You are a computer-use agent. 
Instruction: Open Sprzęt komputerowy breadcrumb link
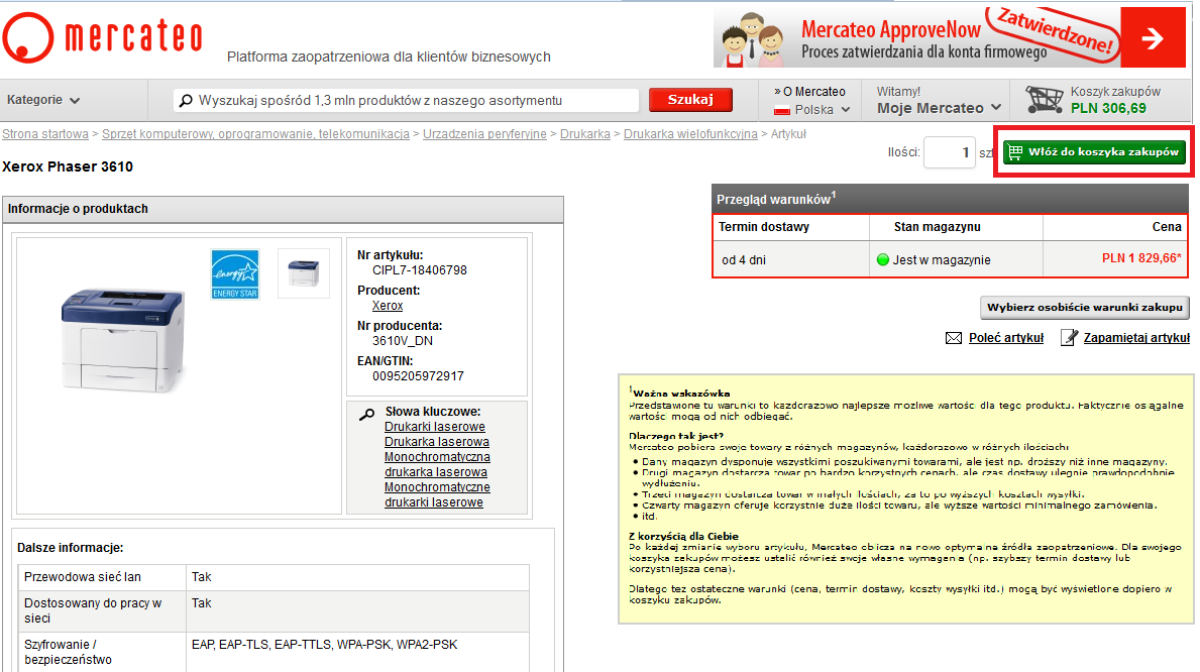[x=255, y=134]
